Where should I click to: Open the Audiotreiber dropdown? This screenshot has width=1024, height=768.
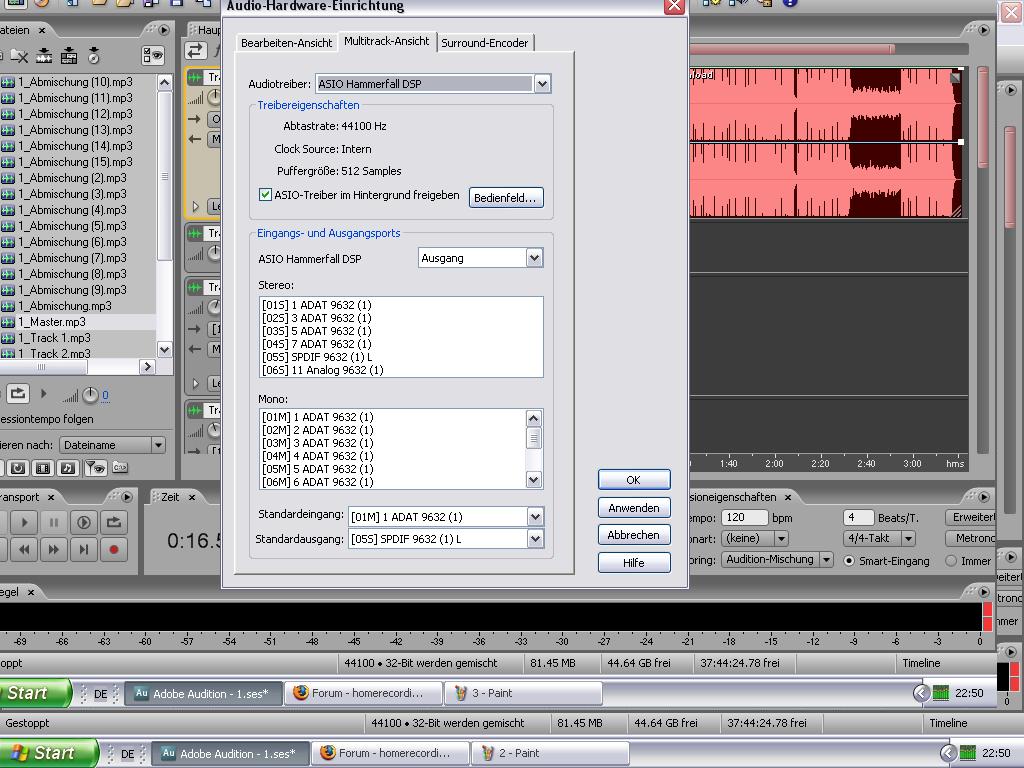coord(542,84)
